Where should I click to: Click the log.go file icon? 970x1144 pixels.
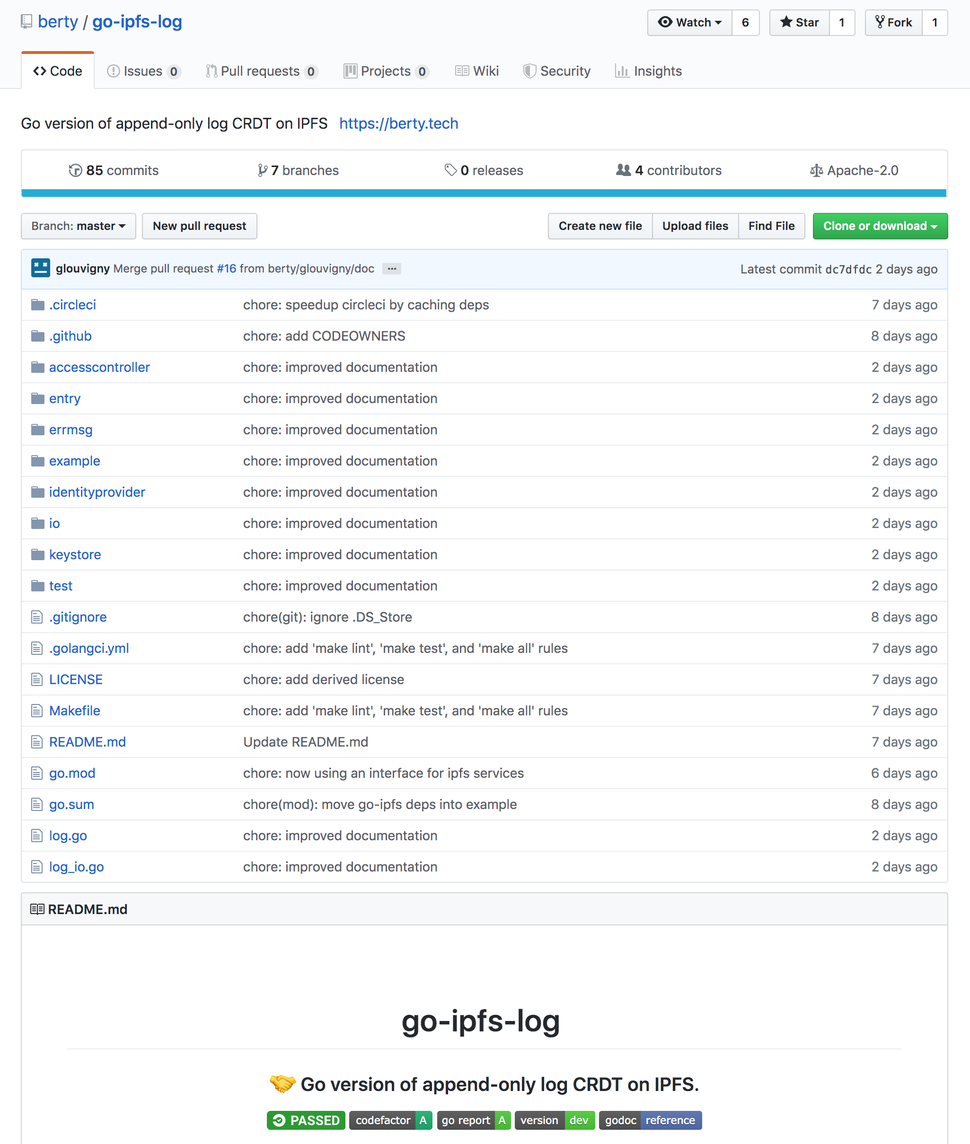click(37, 835)
